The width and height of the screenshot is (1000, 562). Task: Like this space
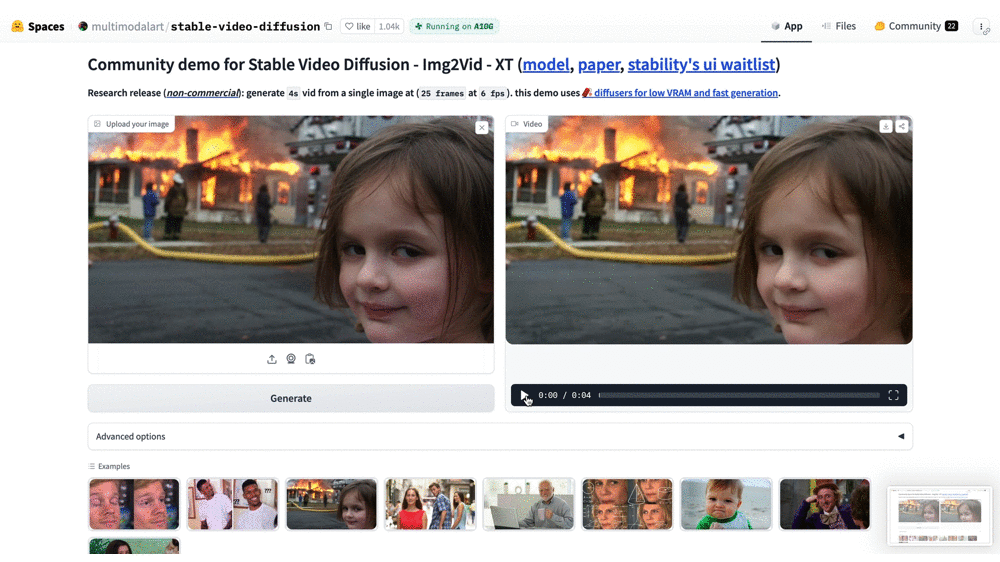(358, 26)
